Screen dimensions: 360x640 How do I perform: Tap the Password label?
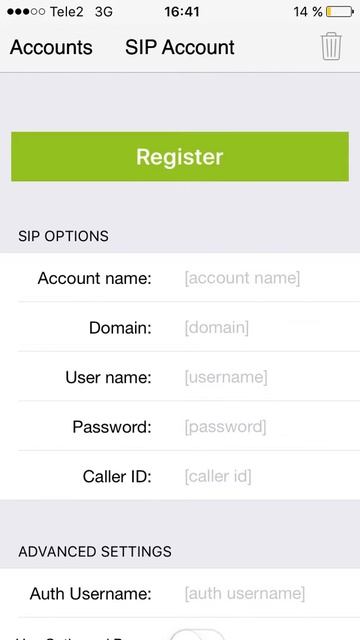112,427
